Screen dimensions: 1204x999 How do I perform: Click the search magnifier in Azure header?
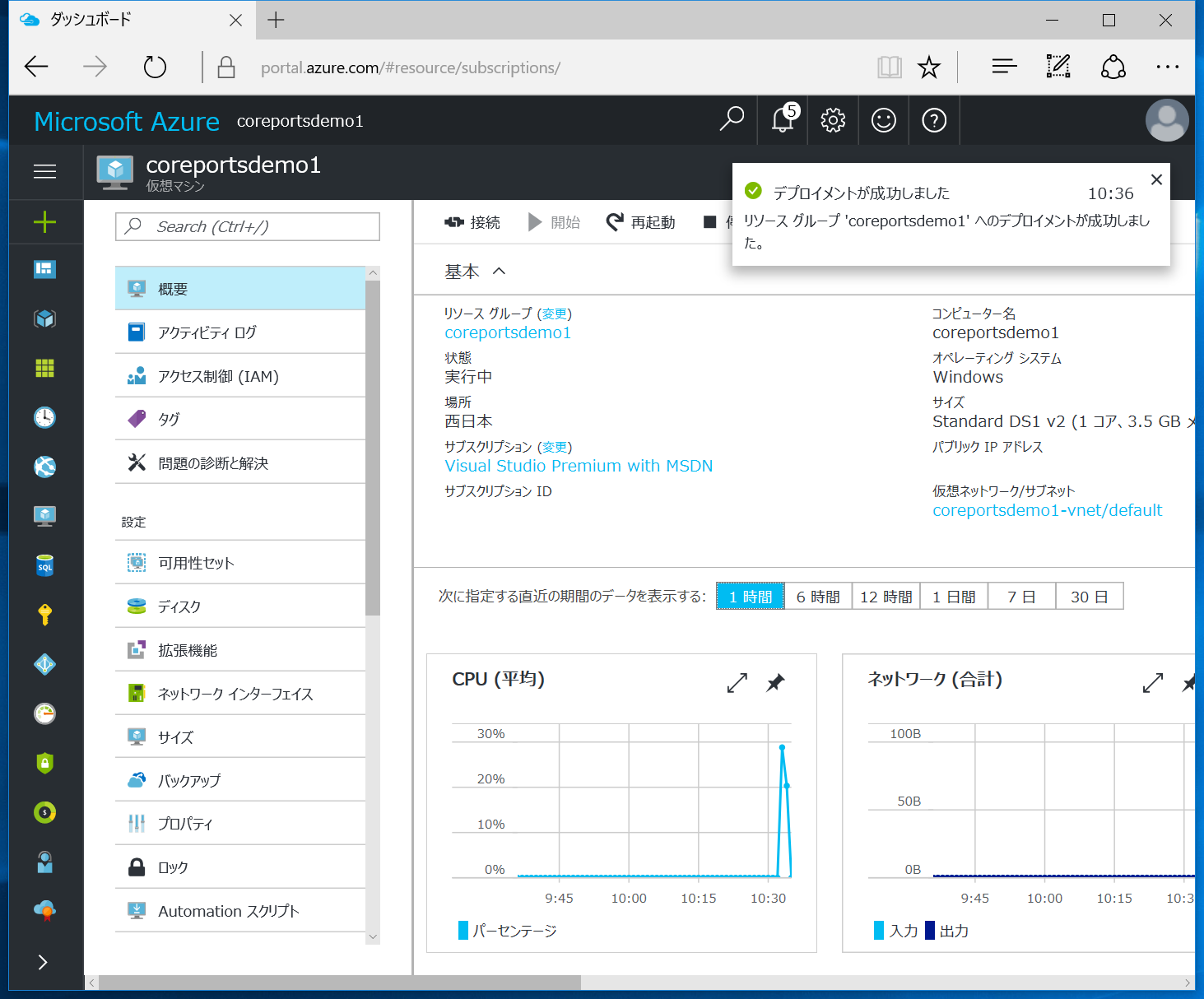point(732,120)
